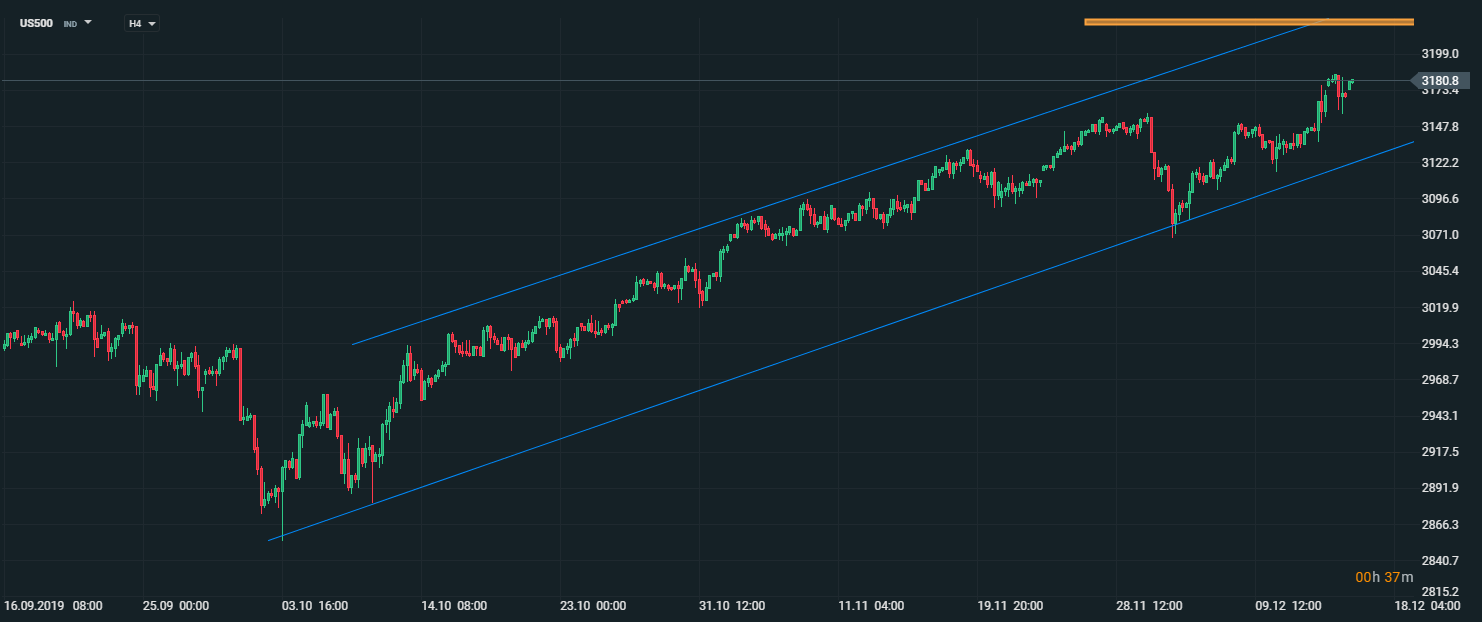Click the 16.09.2019 08:00 time label

click(52, 606)
